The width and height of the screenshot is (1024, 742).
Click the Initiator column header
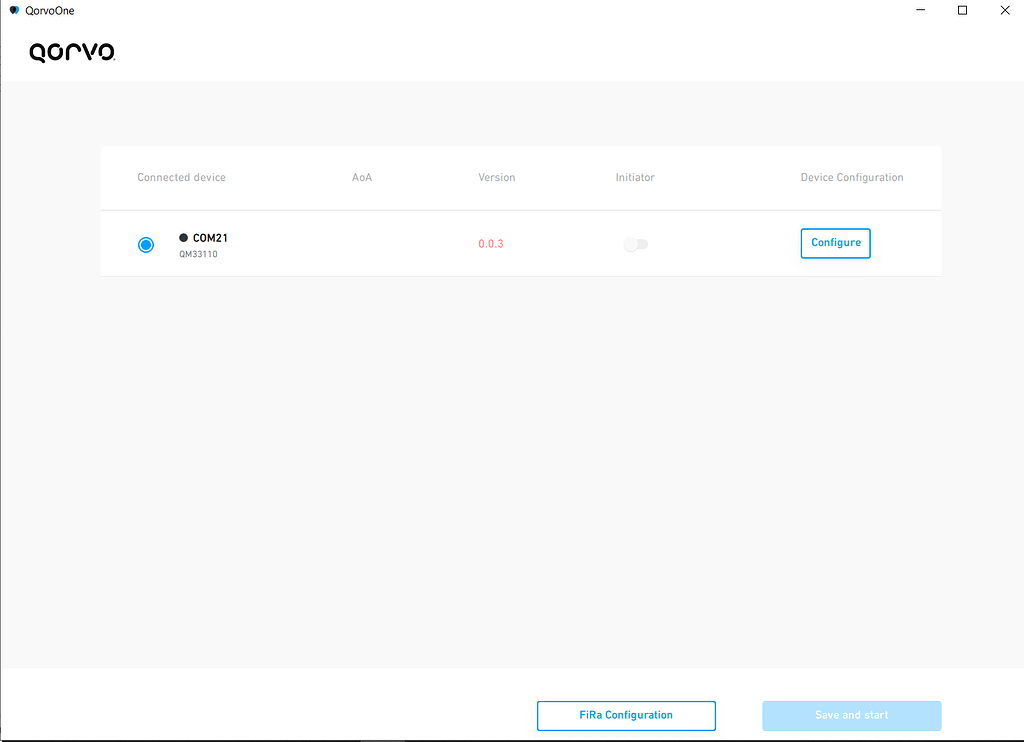(x=635, y=178)
